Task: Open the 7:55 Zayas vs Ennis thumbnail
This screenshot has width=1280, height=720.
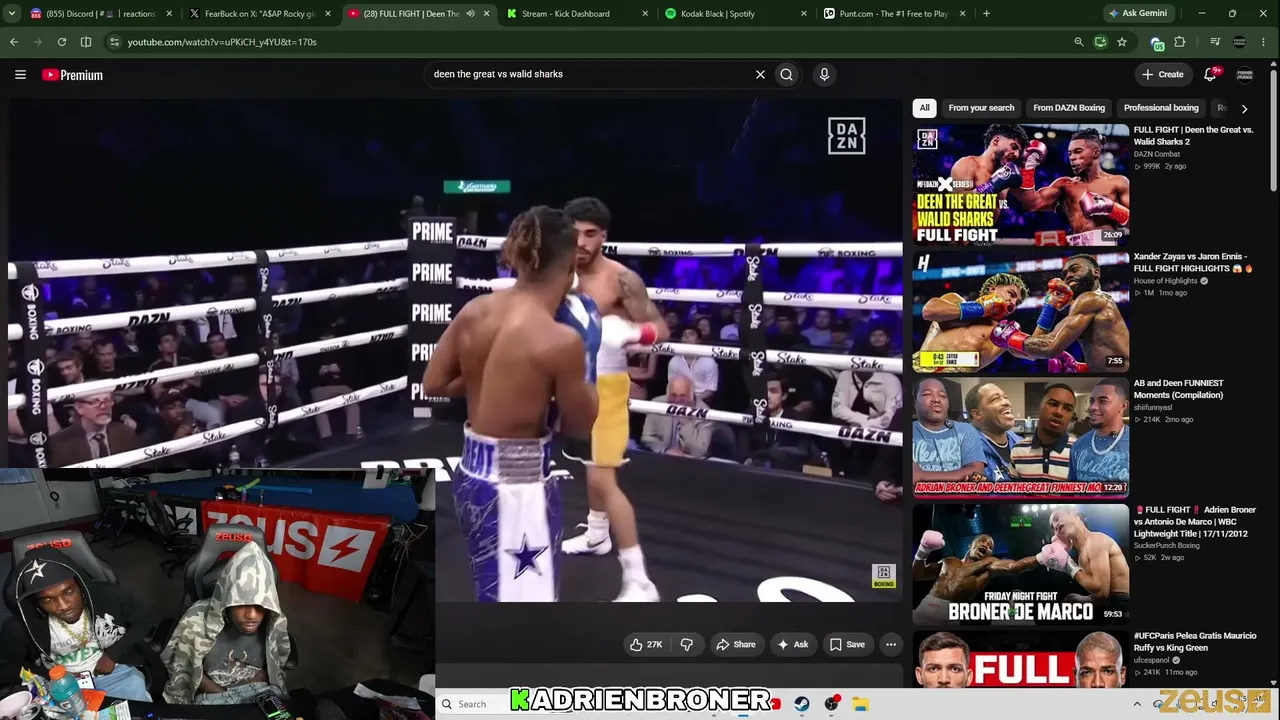Action: click(1020, 311)
